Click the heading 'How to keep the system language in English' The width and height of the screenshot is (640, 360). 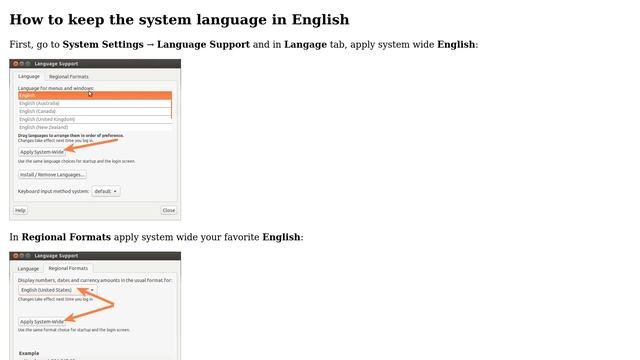click(x=179, y=19)
